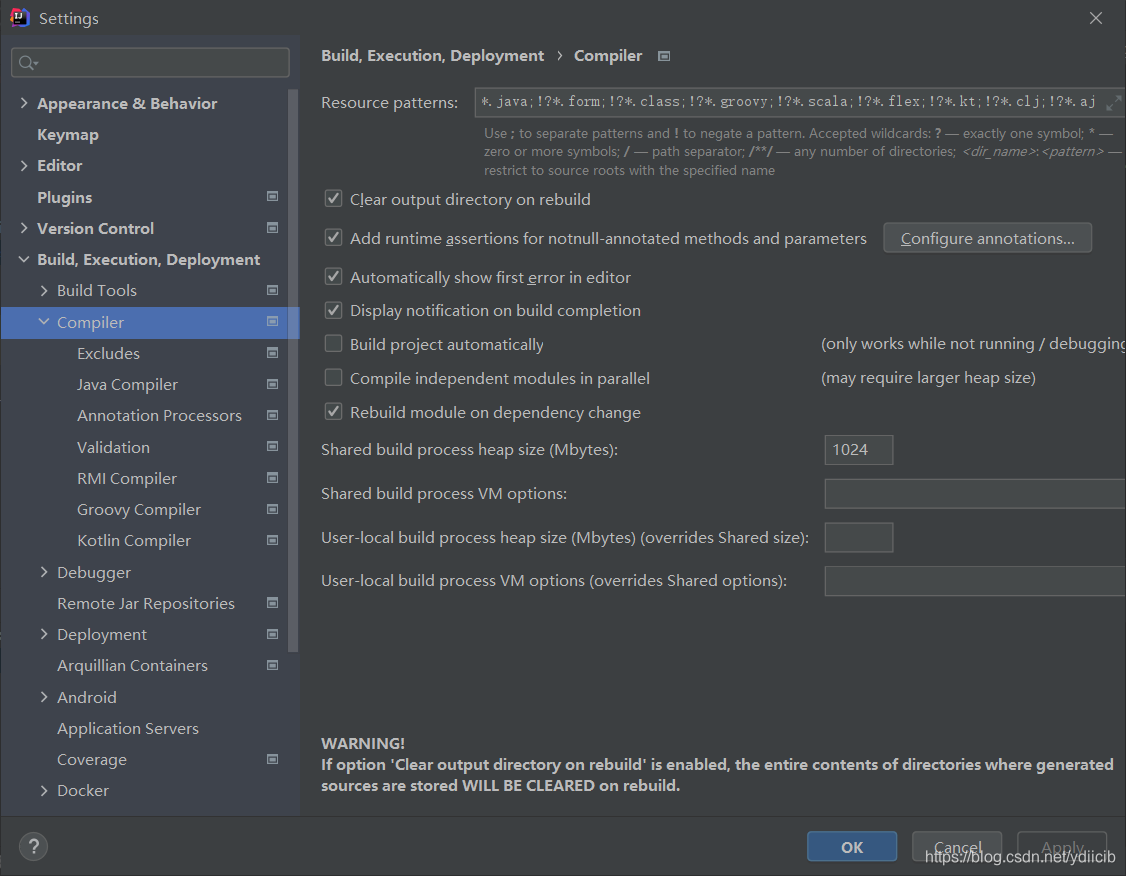Open the Keymap settings page
The height and width of the screenshot is (876, 1126).
coord(68,135)
